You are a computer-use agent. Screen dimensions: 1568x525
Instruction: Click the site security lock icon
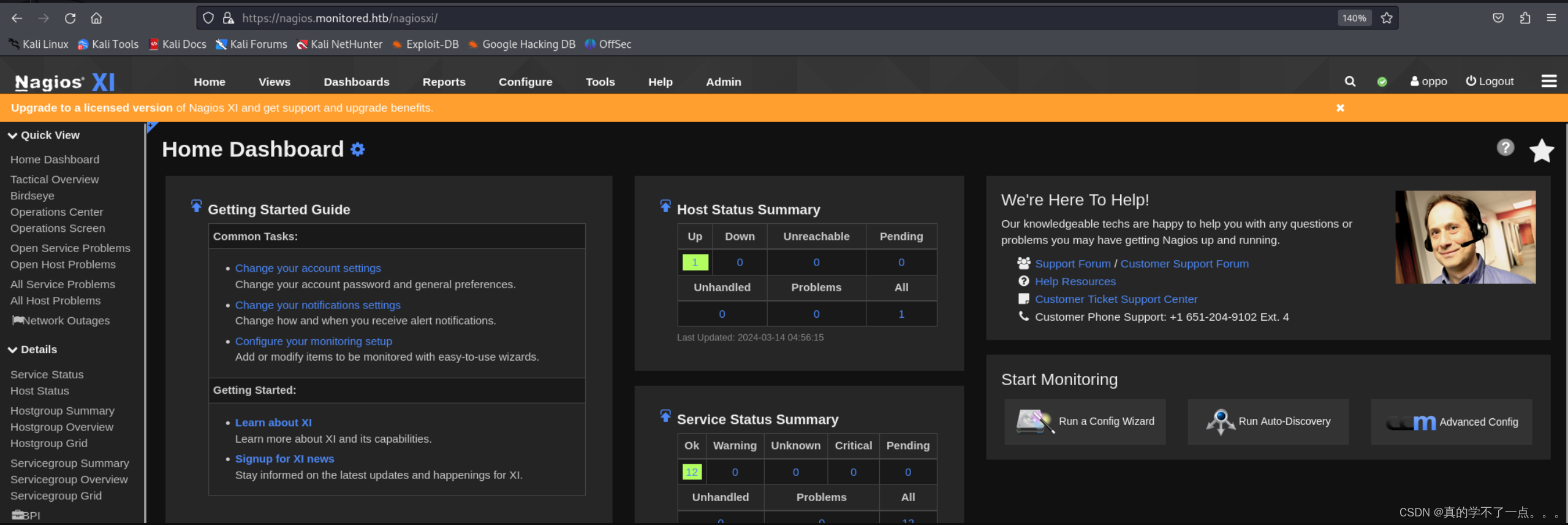(229, 18)
